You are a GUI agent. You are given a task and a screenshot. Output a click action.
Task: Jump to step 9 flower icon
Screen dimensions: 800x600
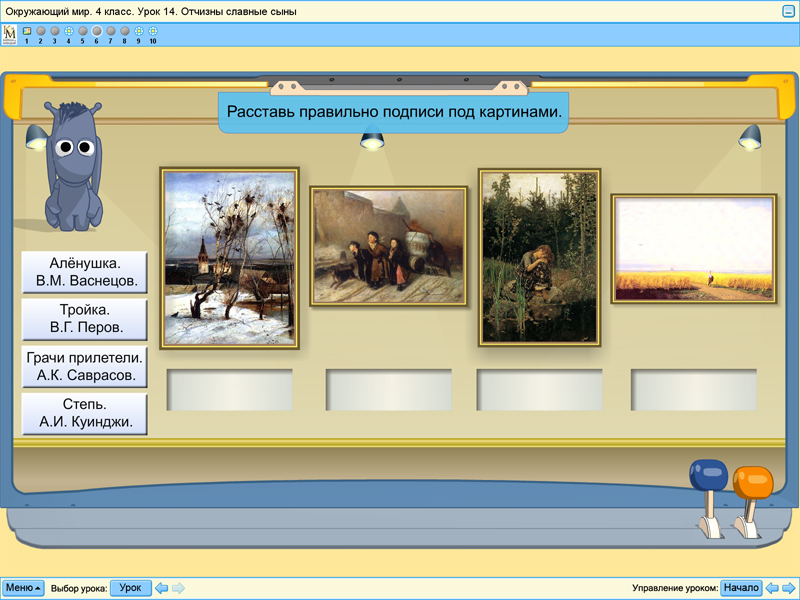point(139,31)
